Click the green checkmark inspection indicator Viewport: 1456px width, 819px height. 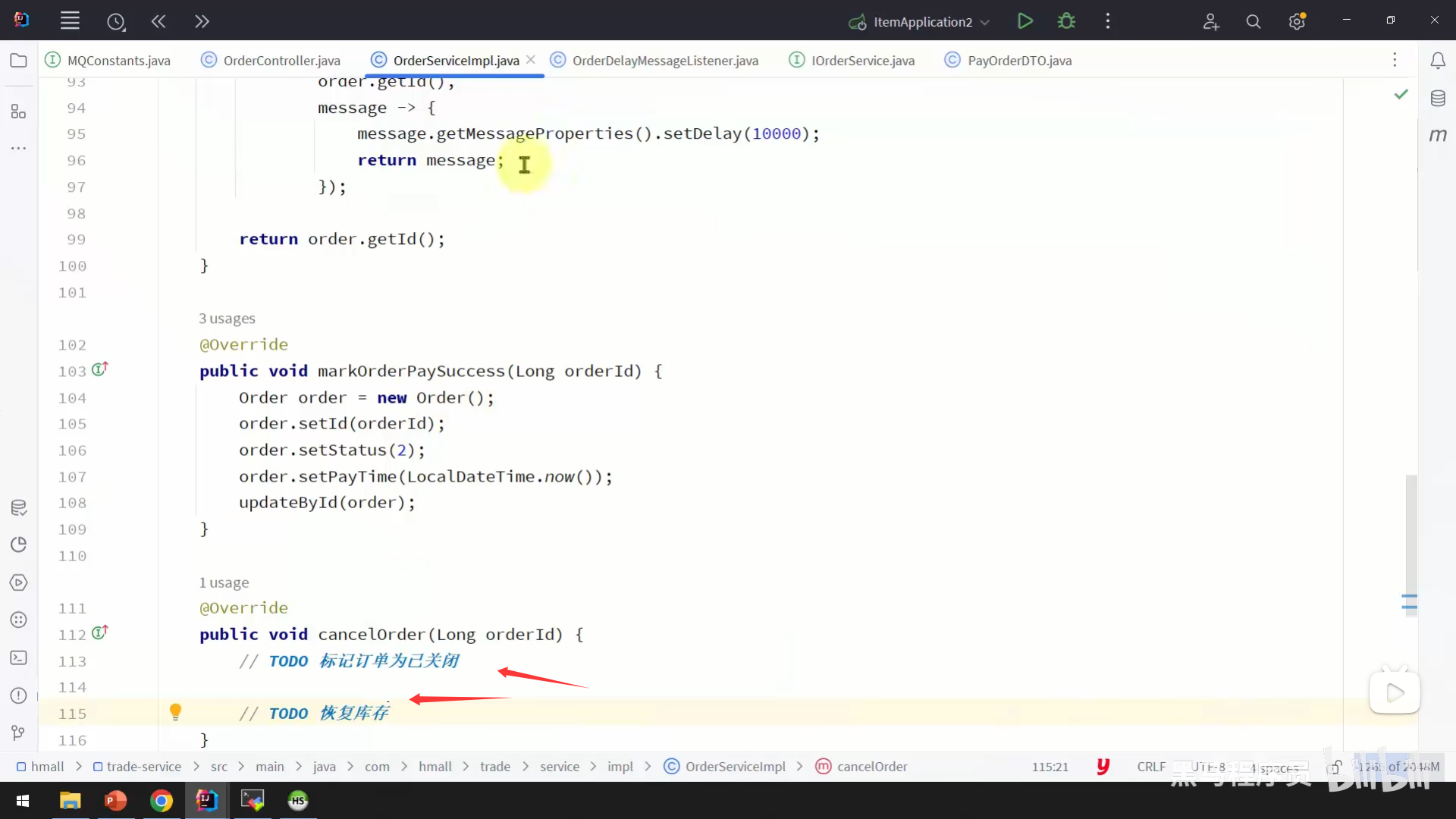coord(1401,94)
